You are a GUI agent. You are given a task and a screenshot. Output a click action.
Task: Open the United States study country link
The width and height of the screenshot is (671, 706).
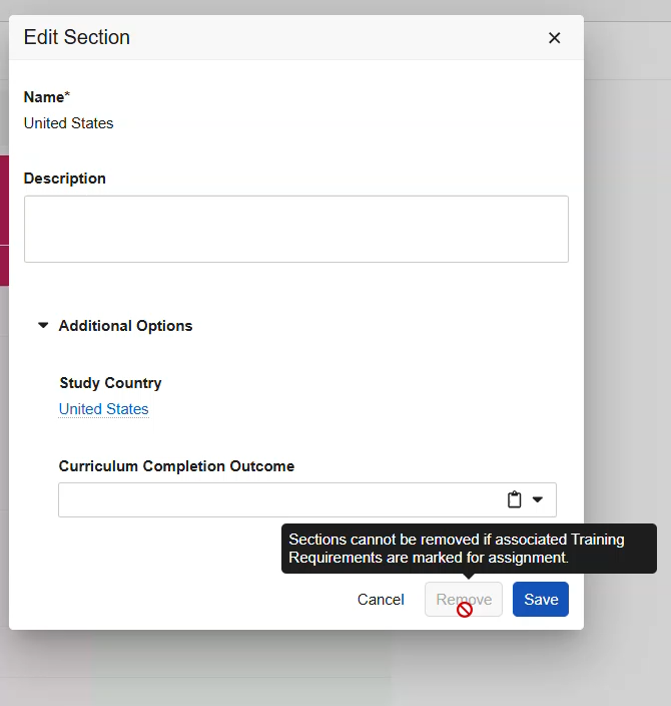tap(104, 409)
